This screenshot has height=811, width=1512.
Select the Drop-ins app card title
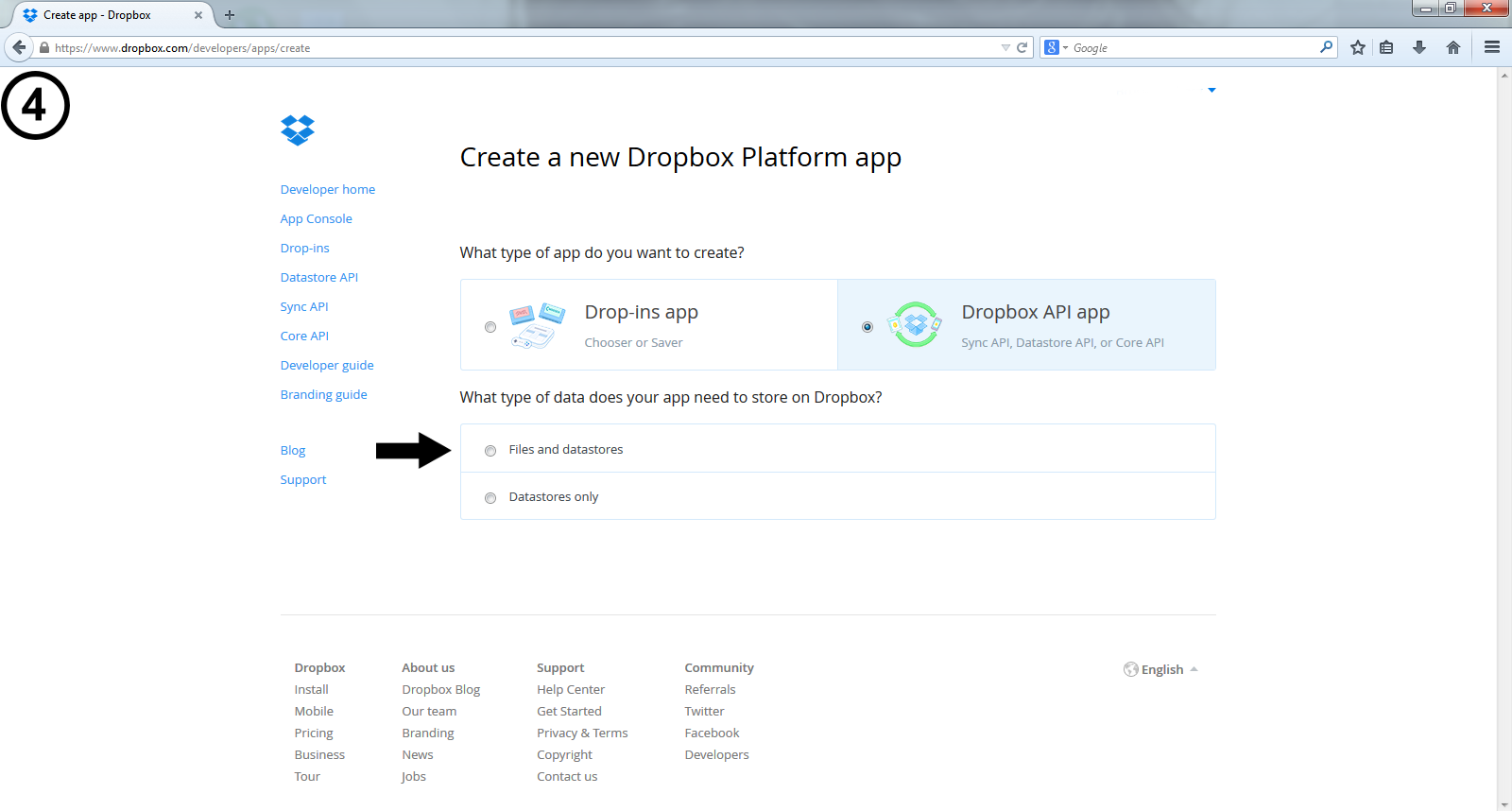pyautogui.click(x=642, y=312)
